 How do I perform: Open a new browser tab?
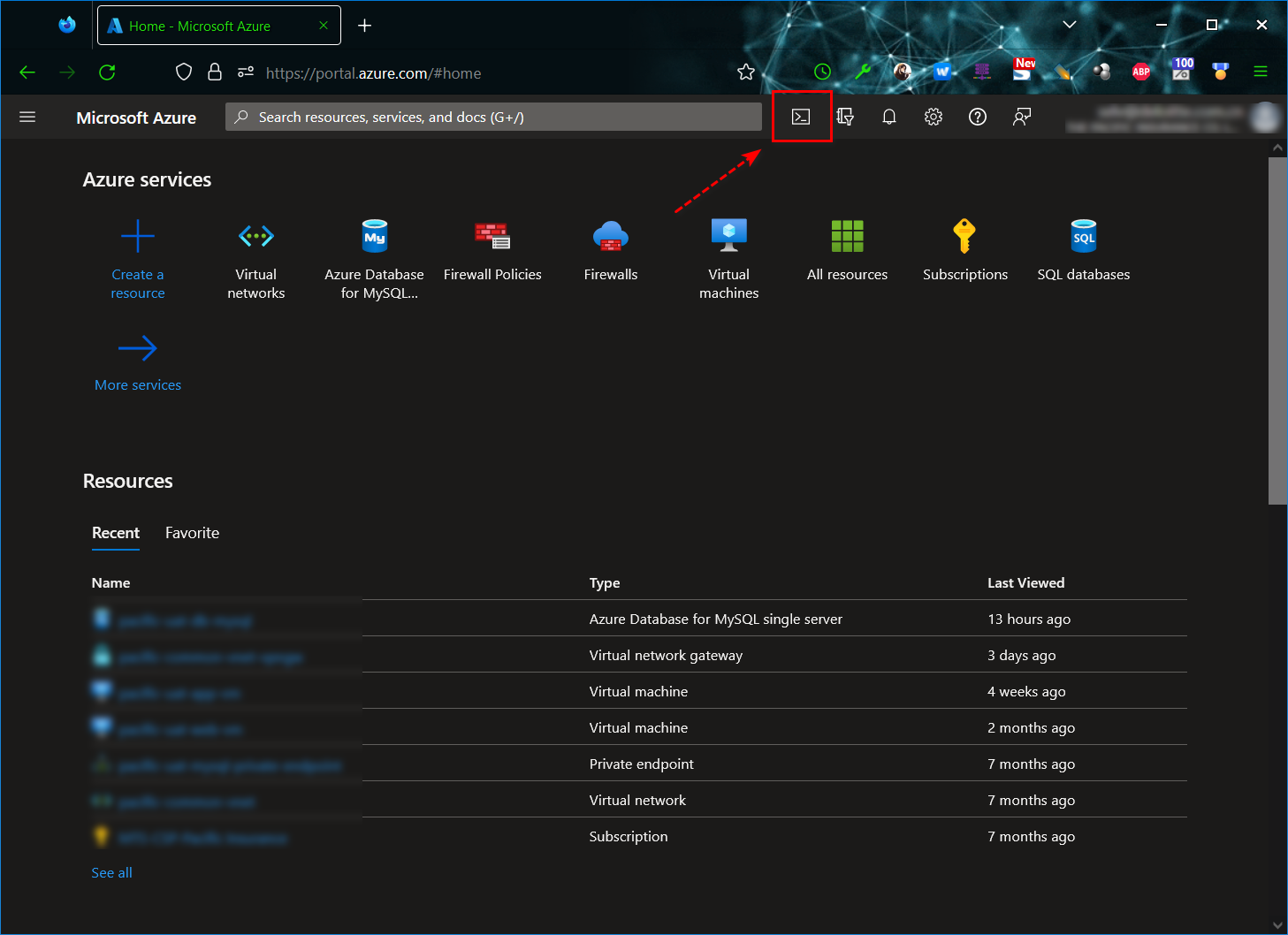364,26
